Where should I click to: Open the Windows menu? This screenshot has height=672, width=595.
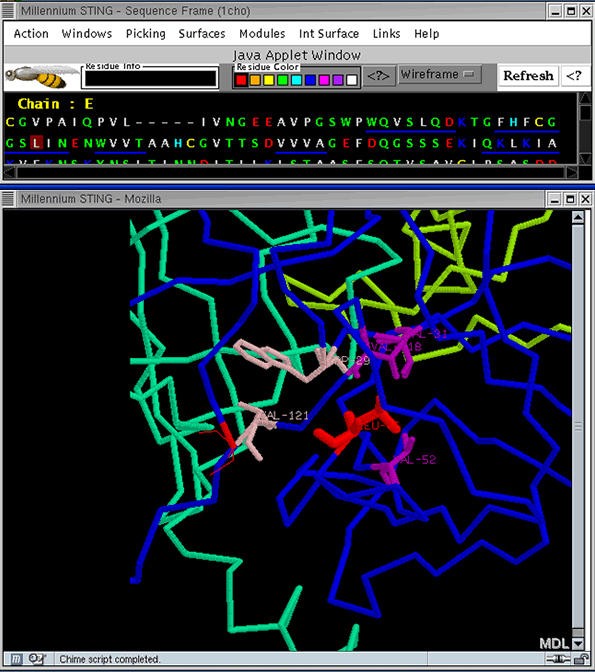[87, 33]
